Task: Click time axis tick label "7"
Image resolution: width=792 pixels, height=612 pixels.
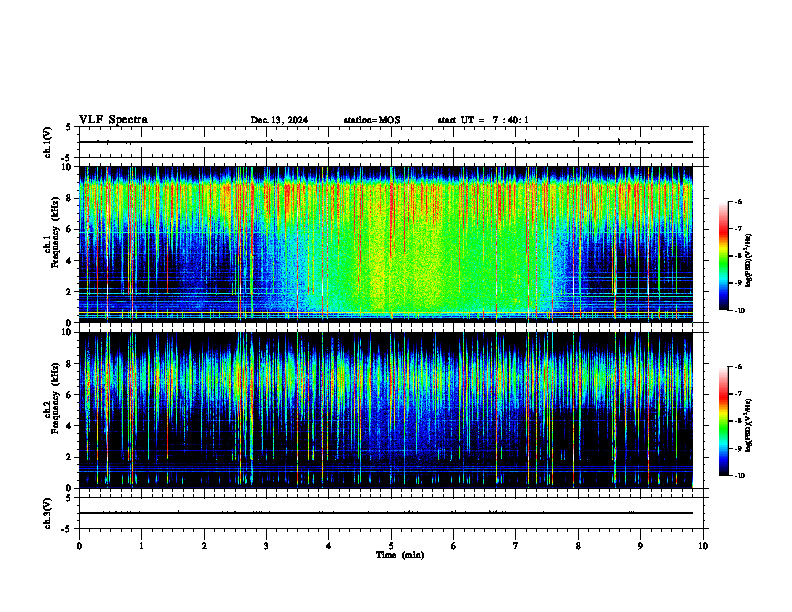Action: (516, 546)
